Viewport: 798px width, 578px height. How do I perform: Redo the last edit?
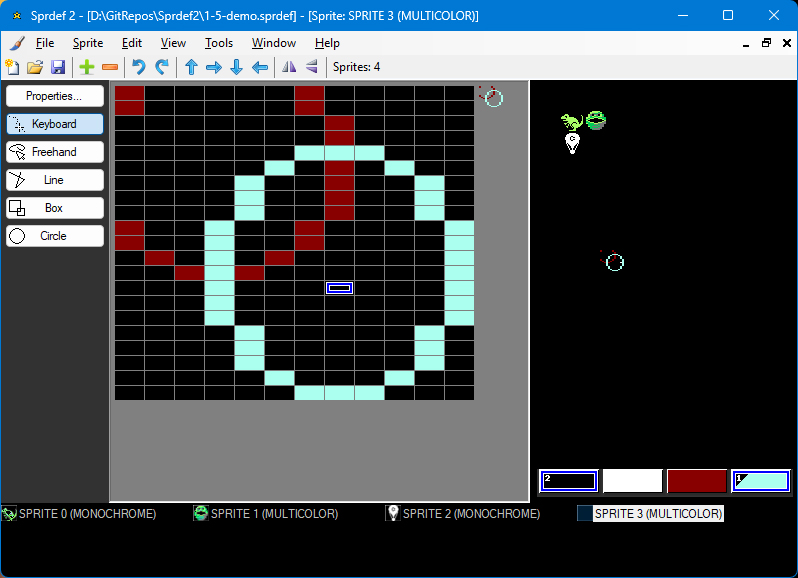(x=162, y=67)
